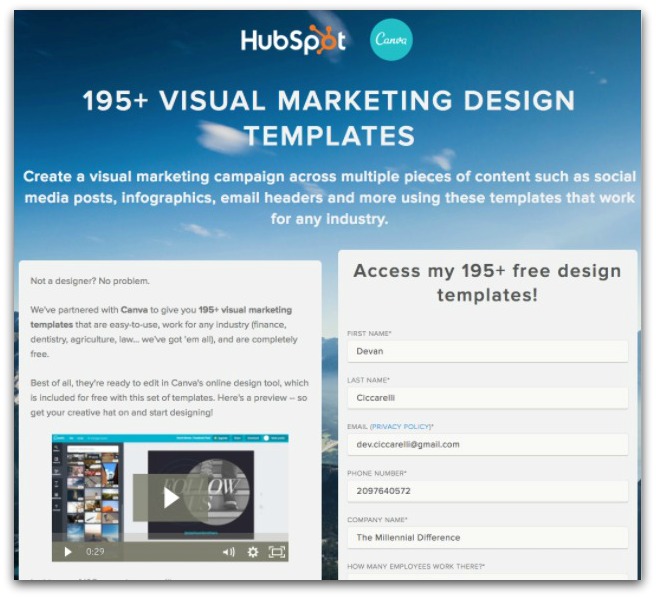Click the Email field with dev.ciccarelli@gmail.com
656x598 pixels.
coord(487,444)
